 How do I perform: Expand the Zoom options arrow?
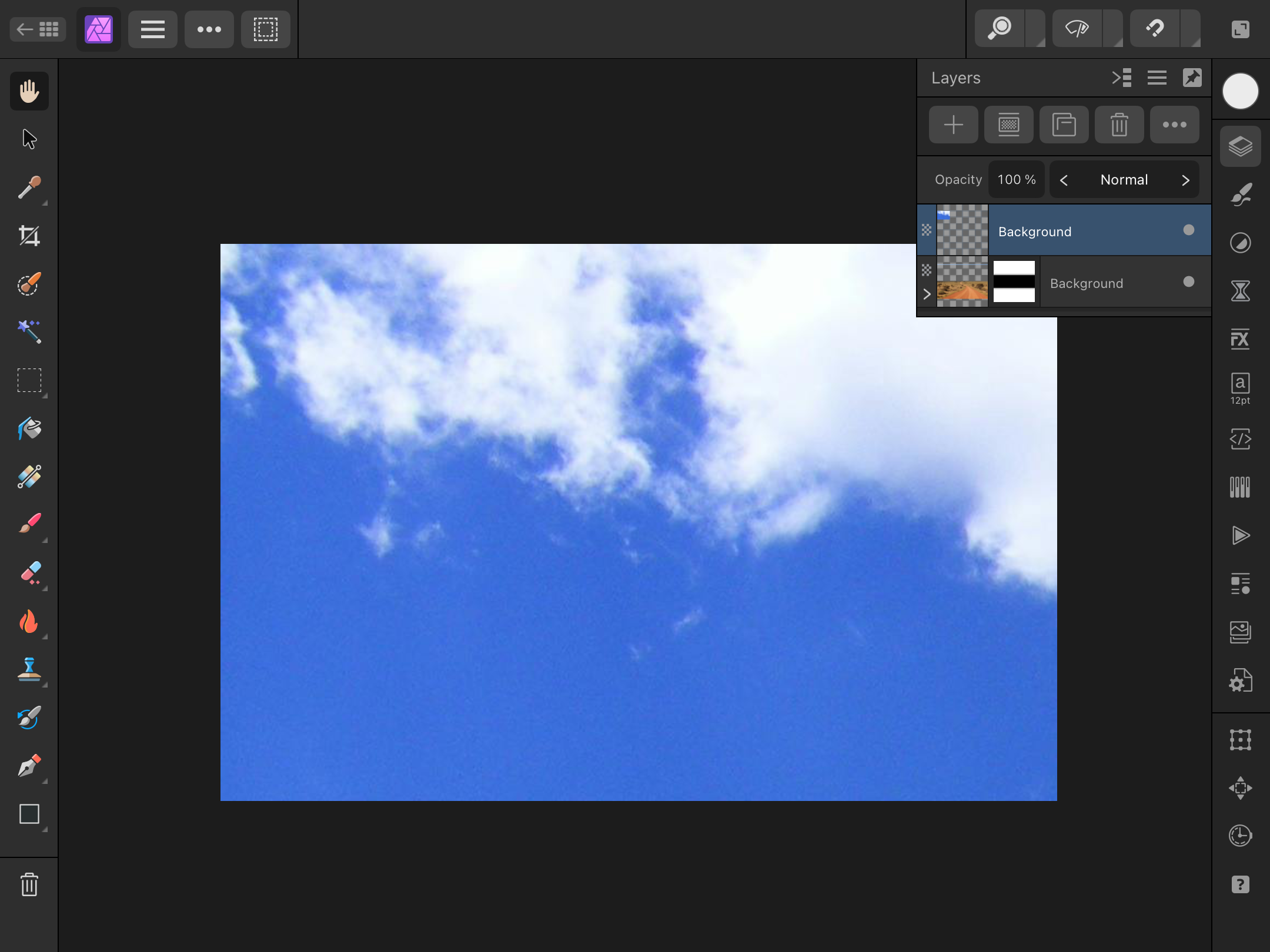(x=1036, y=28)
